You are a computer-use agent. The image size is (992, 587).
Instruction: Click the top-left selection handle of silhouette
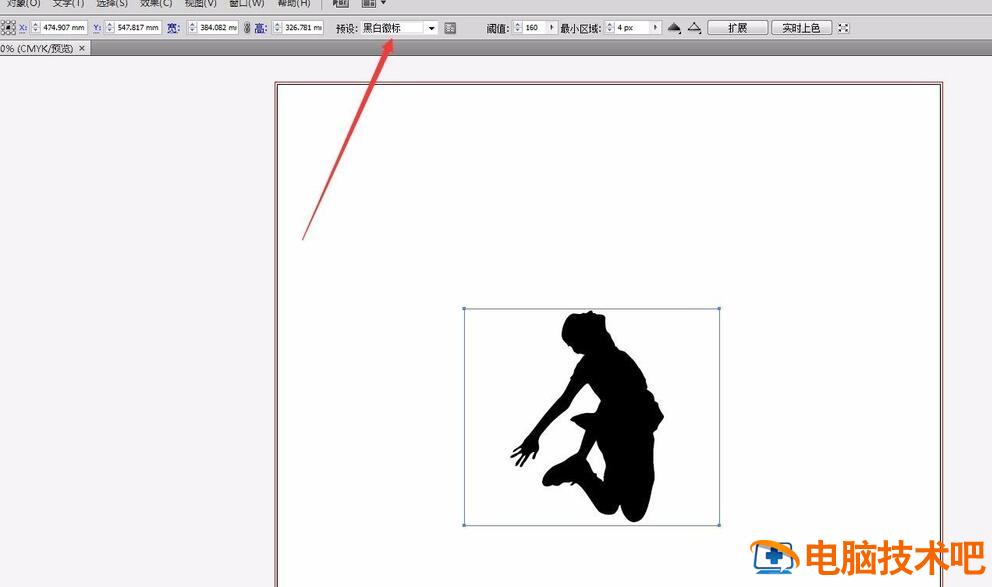[x=464, y=309]
